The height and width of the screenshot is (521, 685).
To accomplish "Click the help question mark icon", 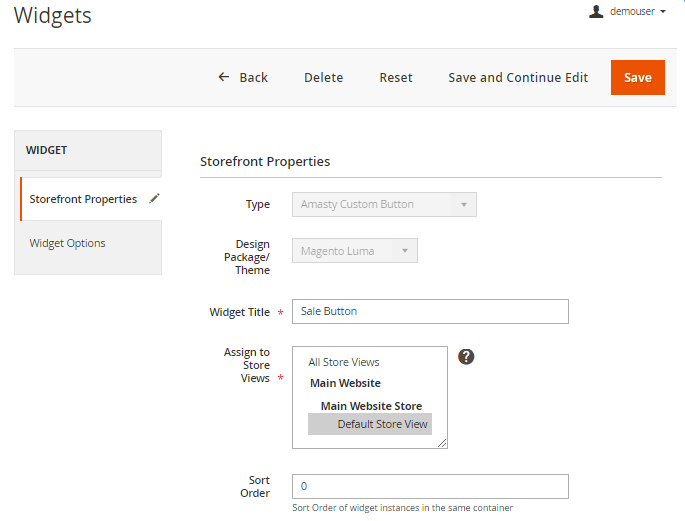I will tap(465, 357).
